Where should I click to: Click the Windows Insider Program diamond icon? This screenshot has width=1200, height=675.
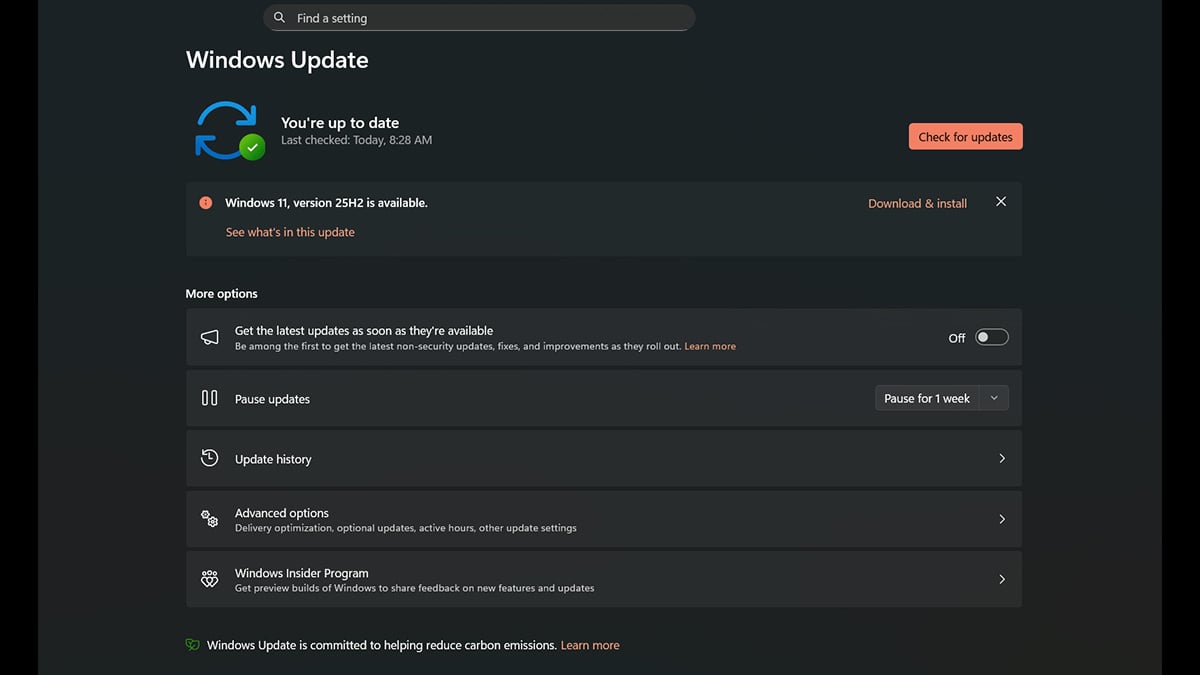(x=209, y=578)
